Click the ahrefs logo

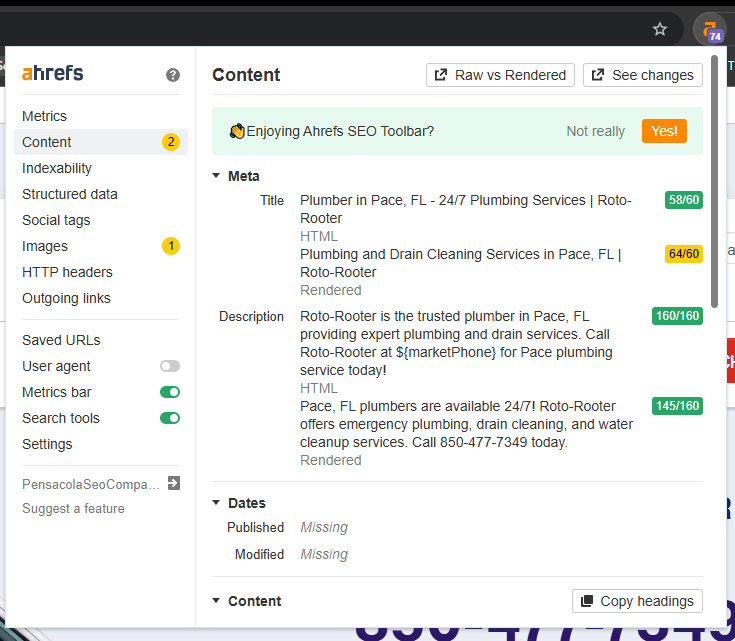(x=52, y=73)
